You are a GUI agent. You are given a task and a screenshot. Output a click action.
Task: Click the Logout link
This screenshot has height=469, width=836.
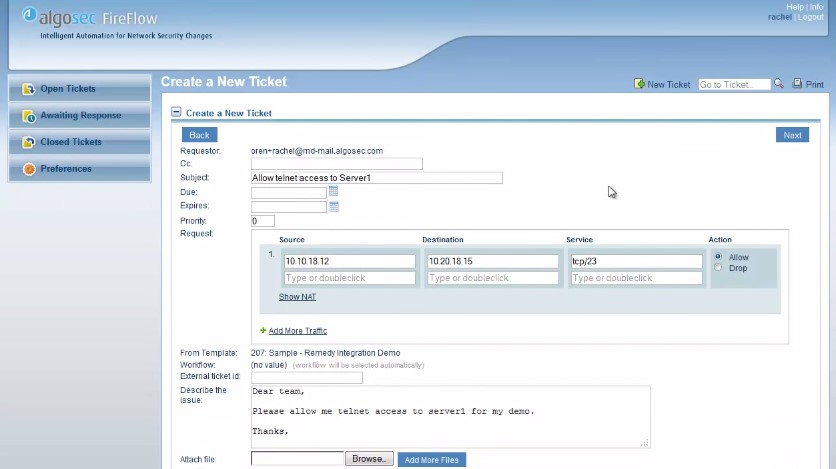[810, 17]
